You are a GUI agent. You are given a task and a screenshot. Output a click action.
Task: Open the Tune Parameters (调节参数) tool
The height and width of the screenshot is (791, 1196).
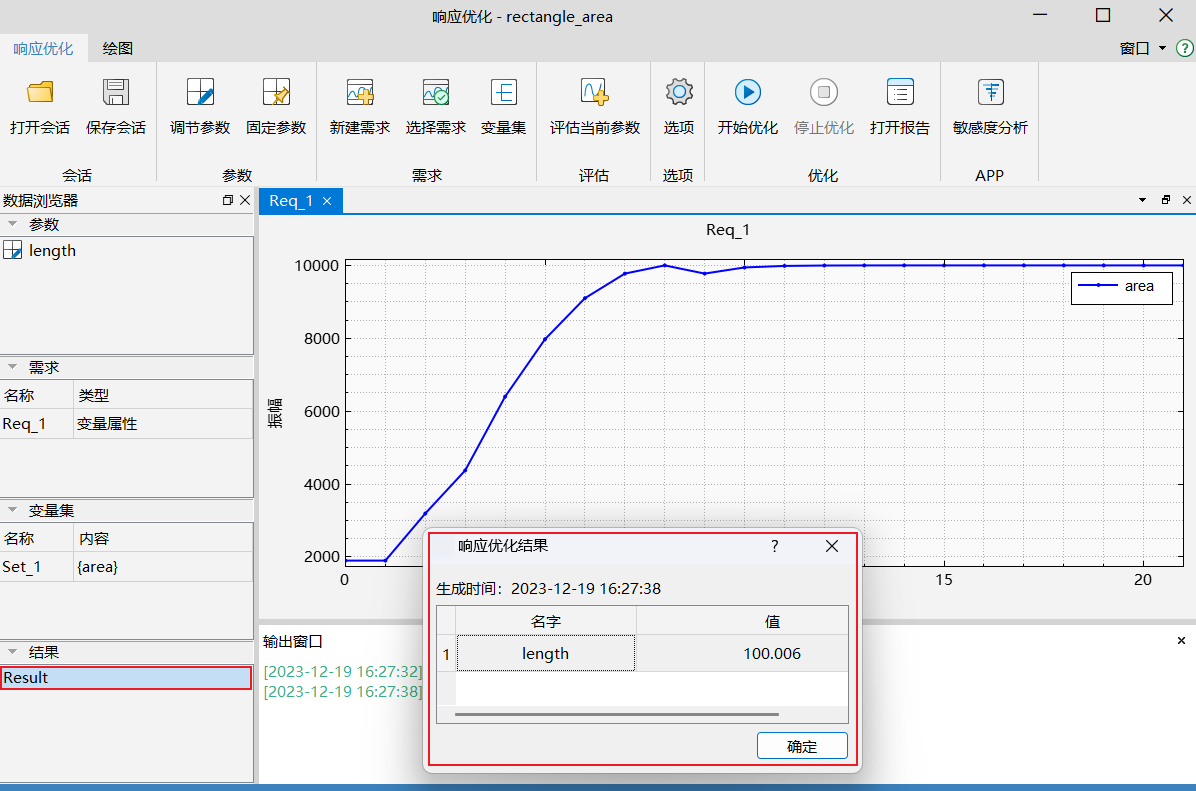[x=200, y=94]
